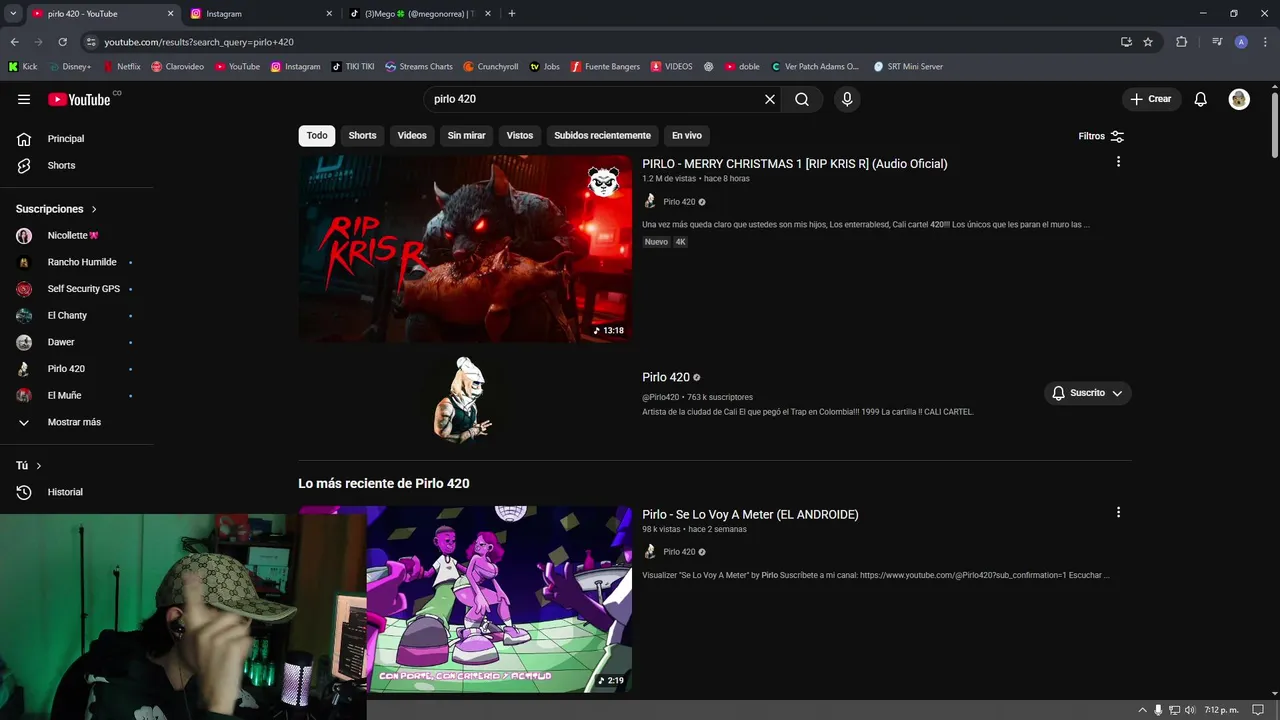Open Fuente Bangers bookmark

point(606,67)
